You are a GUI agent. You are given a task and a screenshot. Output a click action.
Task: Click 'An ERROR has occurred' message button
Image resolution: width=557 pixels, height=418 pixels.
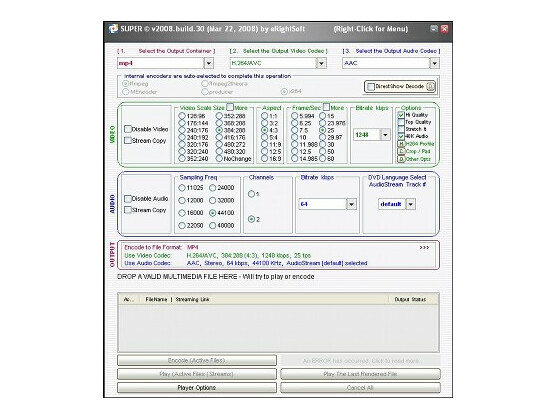360,360
